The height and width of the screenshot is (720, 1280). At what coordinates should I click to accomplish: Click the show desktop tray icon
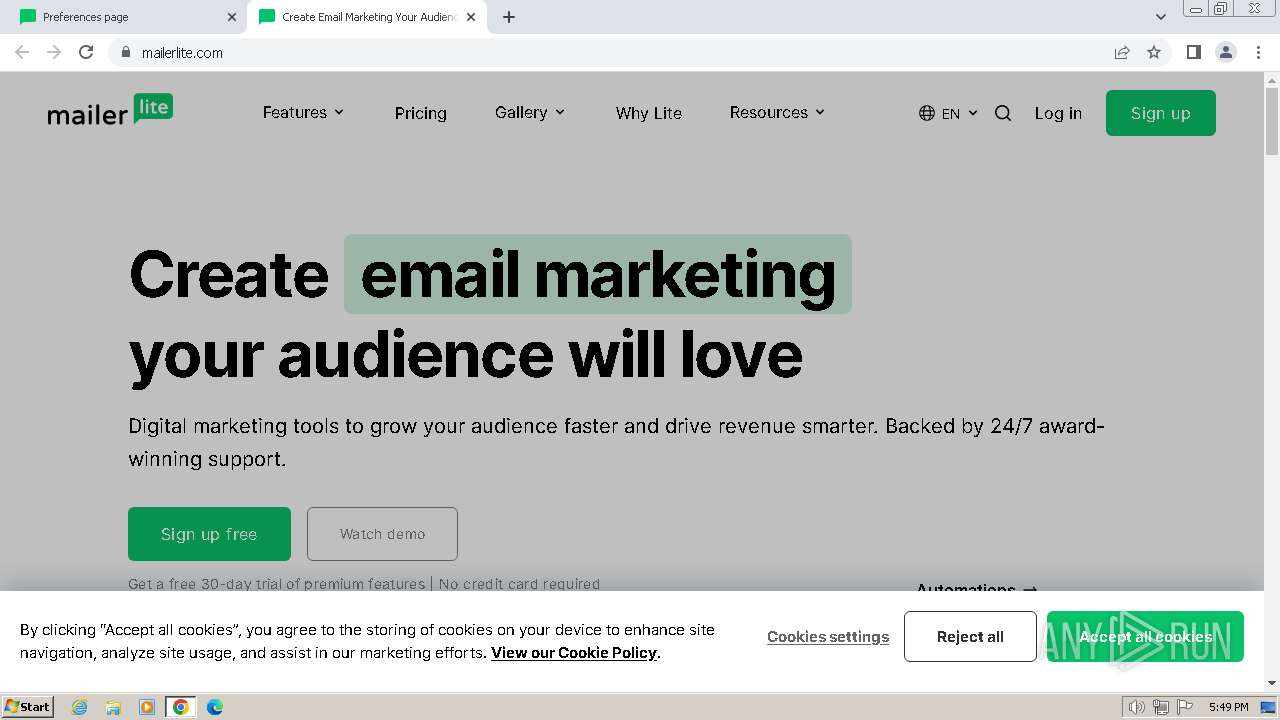pos(1268,707)
